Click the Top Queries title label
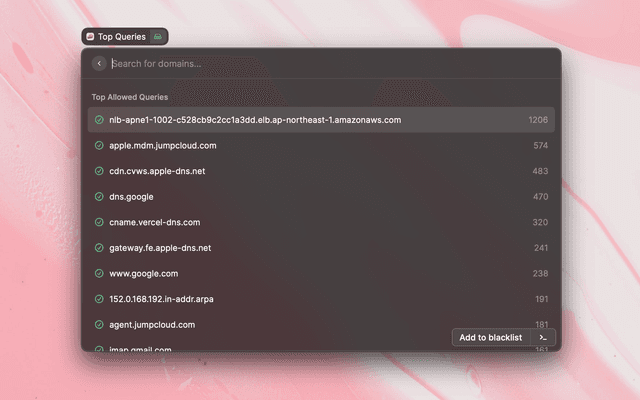Viewport: 640px width, 400px height. [x=122, y=36]
